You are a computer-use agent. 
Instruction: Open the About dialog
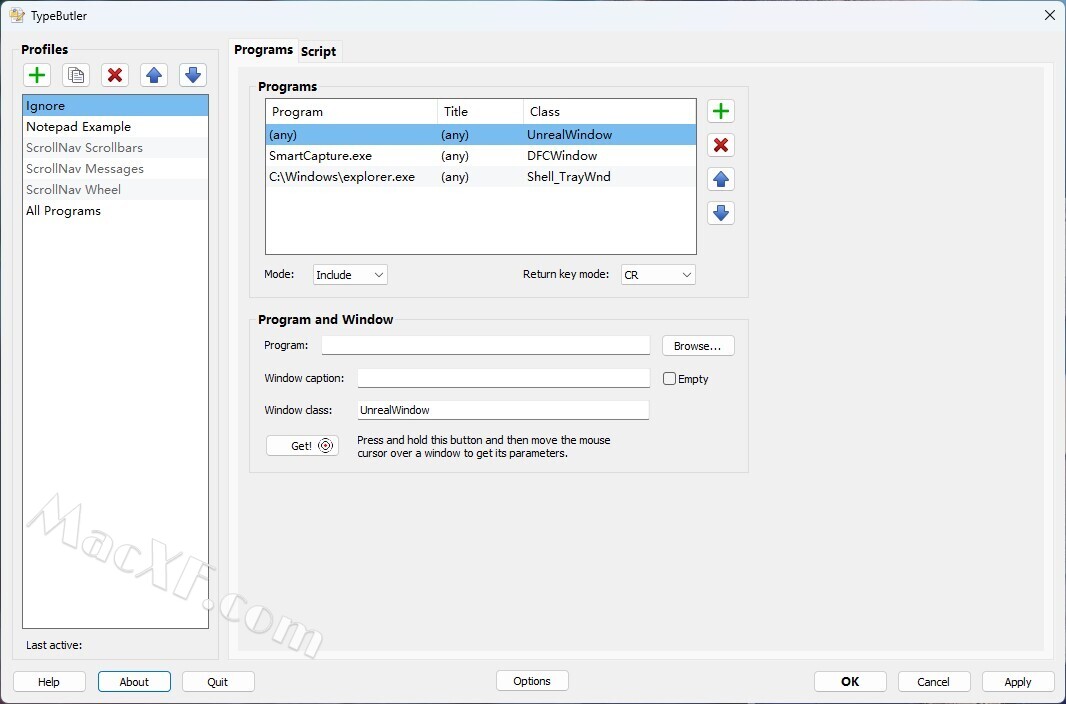(x=134, y=682)
